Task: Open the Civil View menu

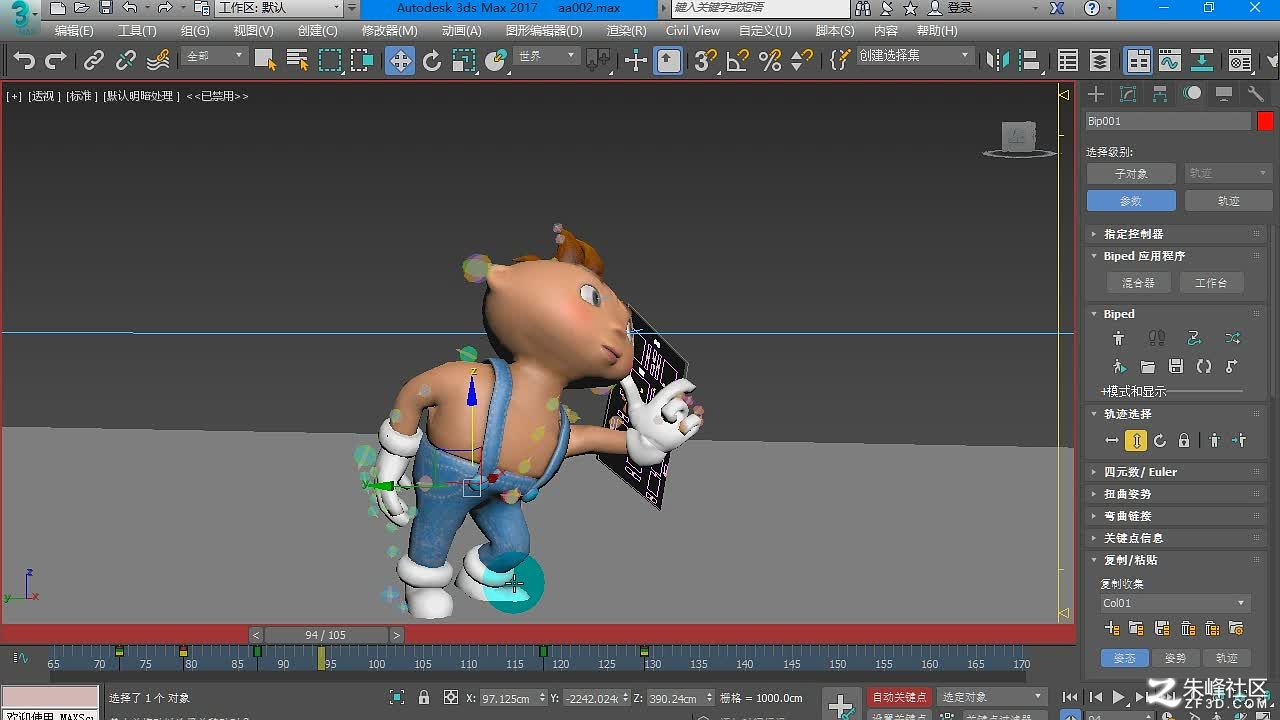Action: click(x=693, y=31)
